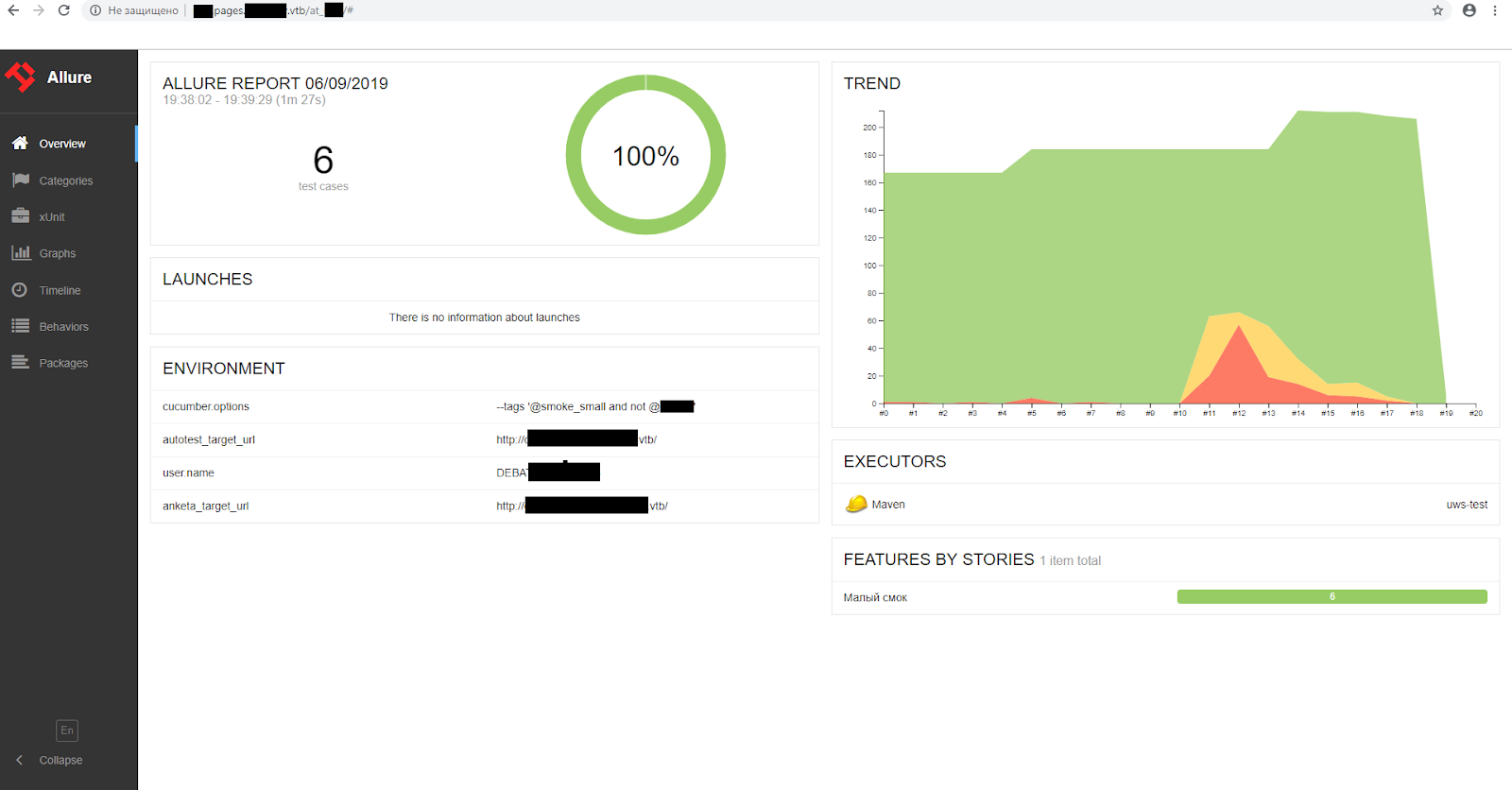The width and height of the screenshot is (1512, 790).
Task: Collapse the sidebar with the chevron
Action: point(19,760)
